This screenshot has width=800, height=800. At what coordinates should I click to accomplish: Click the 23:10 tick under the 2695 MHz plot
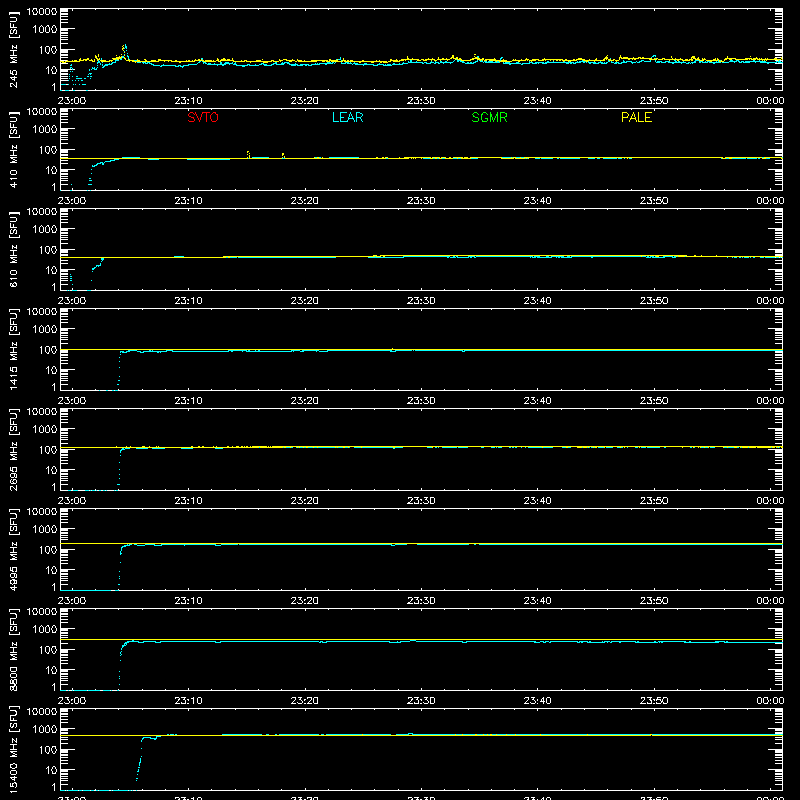[188, 501]
